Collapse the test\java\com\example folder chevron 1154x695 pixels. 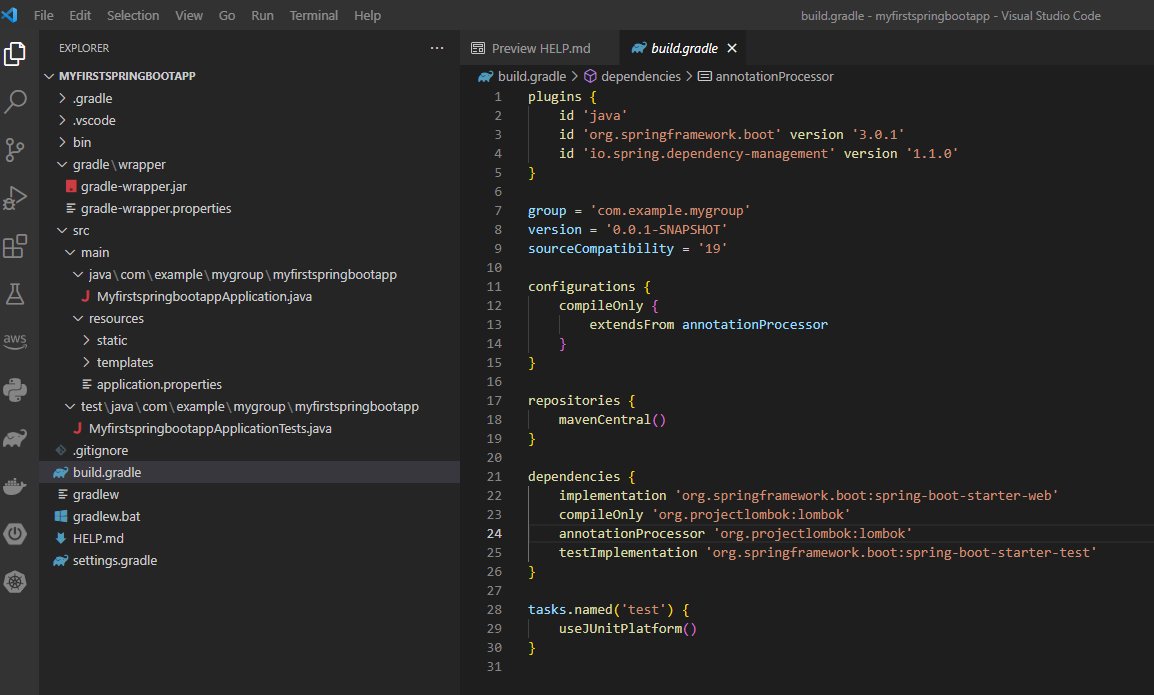point(70,406)
